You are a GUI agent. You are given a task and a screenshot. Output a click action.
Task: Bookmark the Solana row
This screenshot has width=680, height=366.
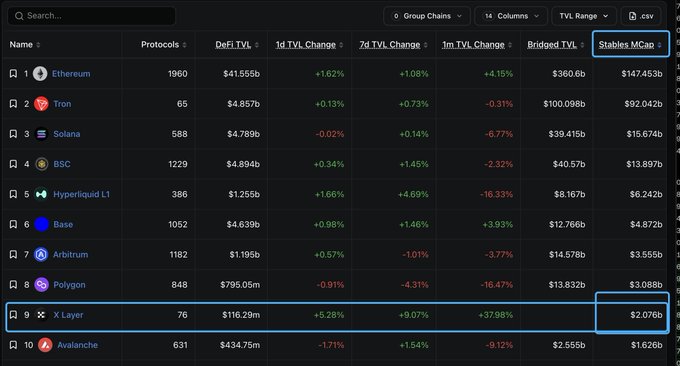pyautogui.click(x=13, y=134)
